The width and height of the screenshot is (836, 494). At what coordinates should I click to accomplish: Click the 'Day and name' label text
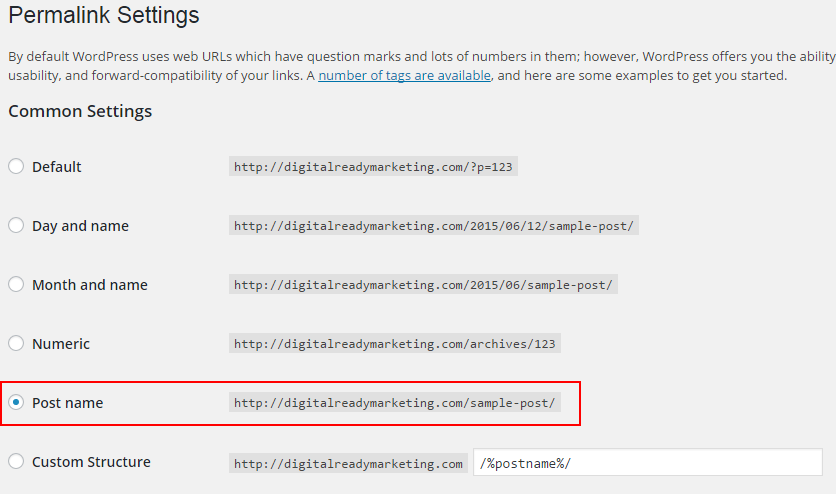point(80,226)
